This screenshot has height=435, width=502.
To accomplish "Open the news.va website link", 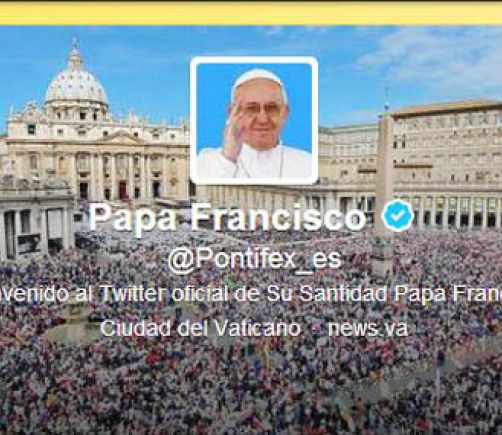I will point(368,328).
